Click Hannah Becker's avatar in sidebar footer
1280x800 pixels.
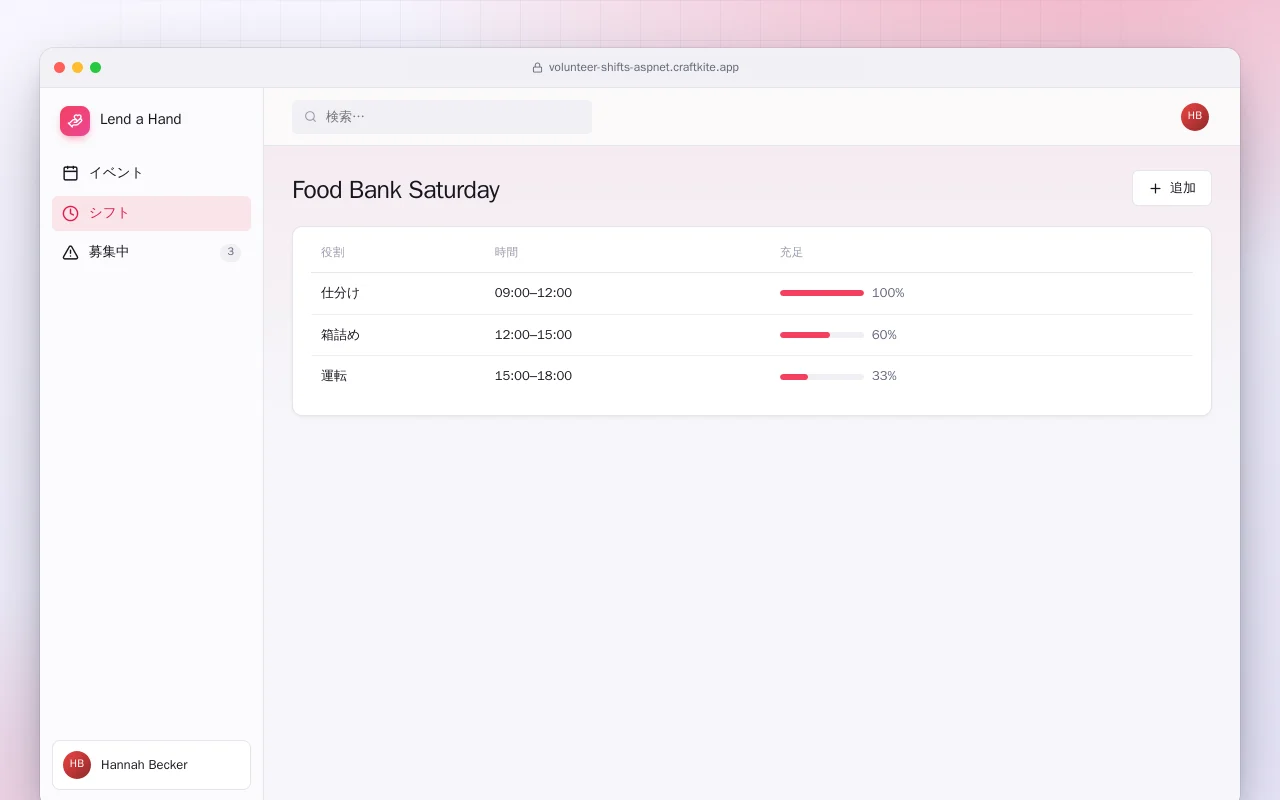click(77, 765)
